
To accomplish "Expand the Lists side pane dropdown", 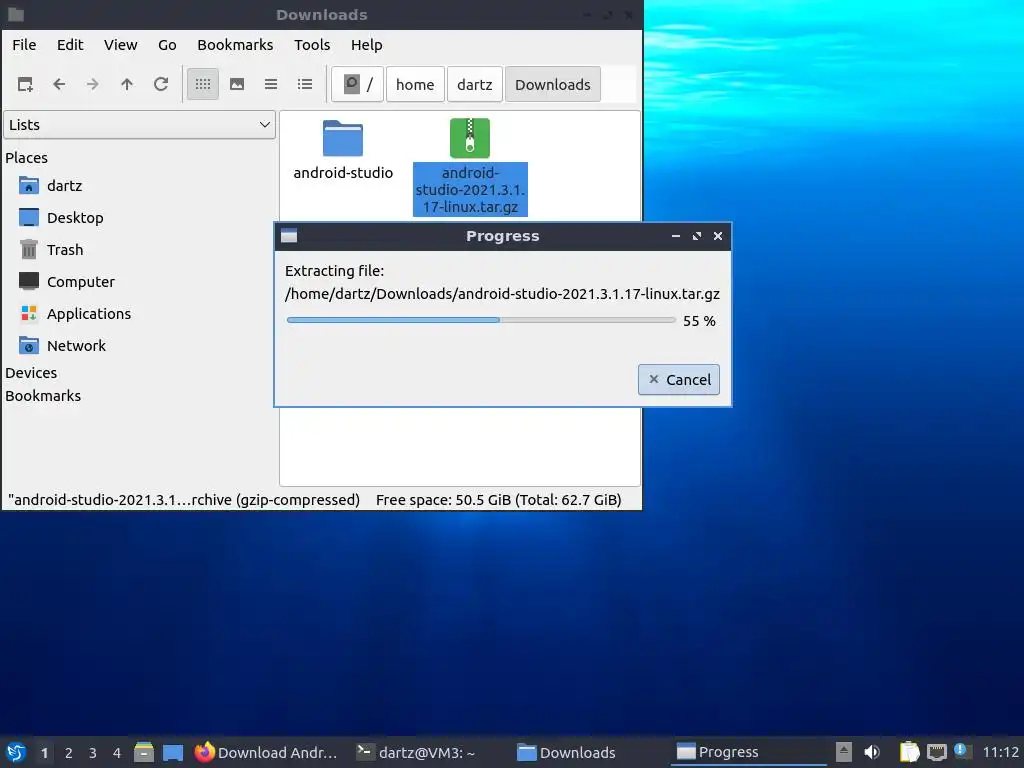I will pyautogui.click(x=140, y=125).
